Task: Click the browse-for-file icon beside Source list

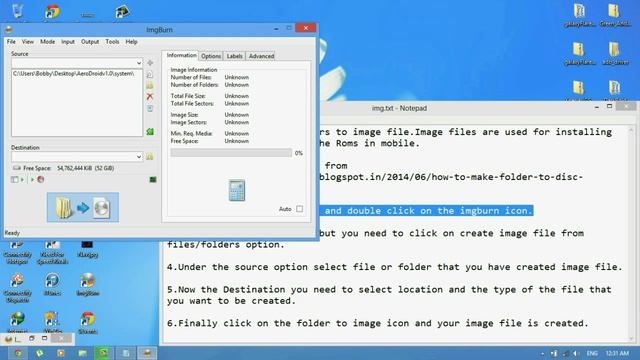Action: click(x=150, y=74)
